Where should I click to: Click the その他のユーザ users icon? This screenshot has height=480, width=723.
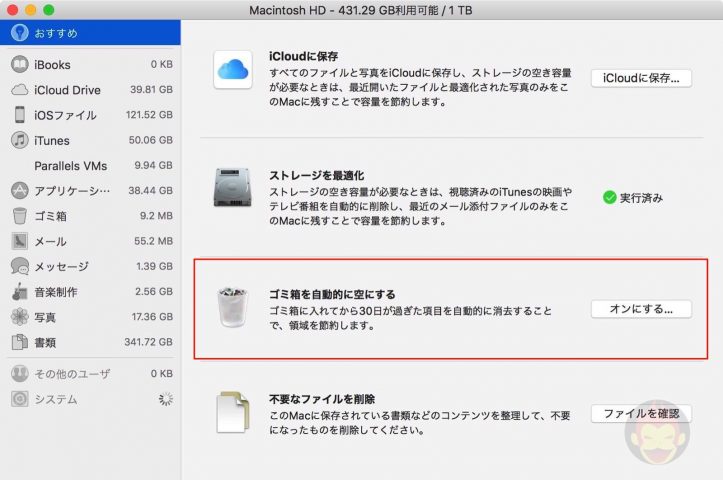tap(19, 373)
